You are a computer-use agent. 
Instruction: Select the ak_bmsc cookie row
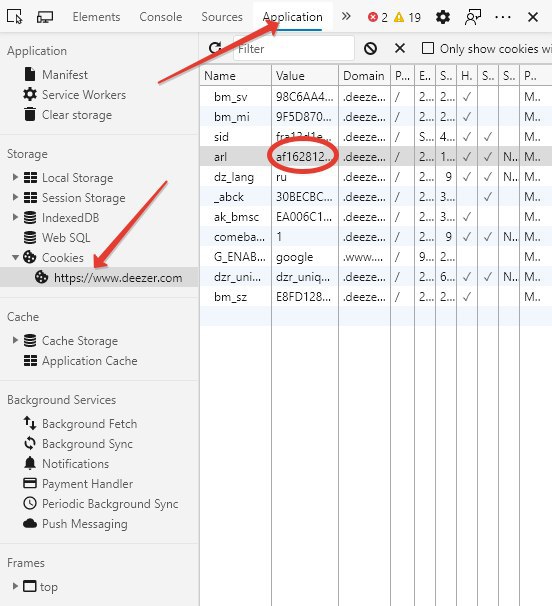coord(376,217)
